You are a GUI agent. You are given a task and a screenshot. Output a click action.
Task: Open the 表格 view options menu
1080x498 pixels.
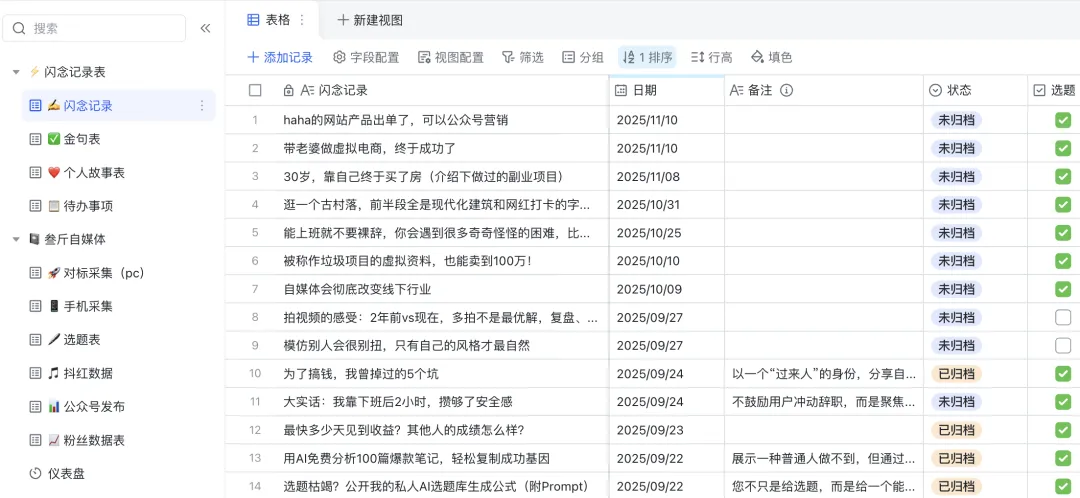coord(302,19)
